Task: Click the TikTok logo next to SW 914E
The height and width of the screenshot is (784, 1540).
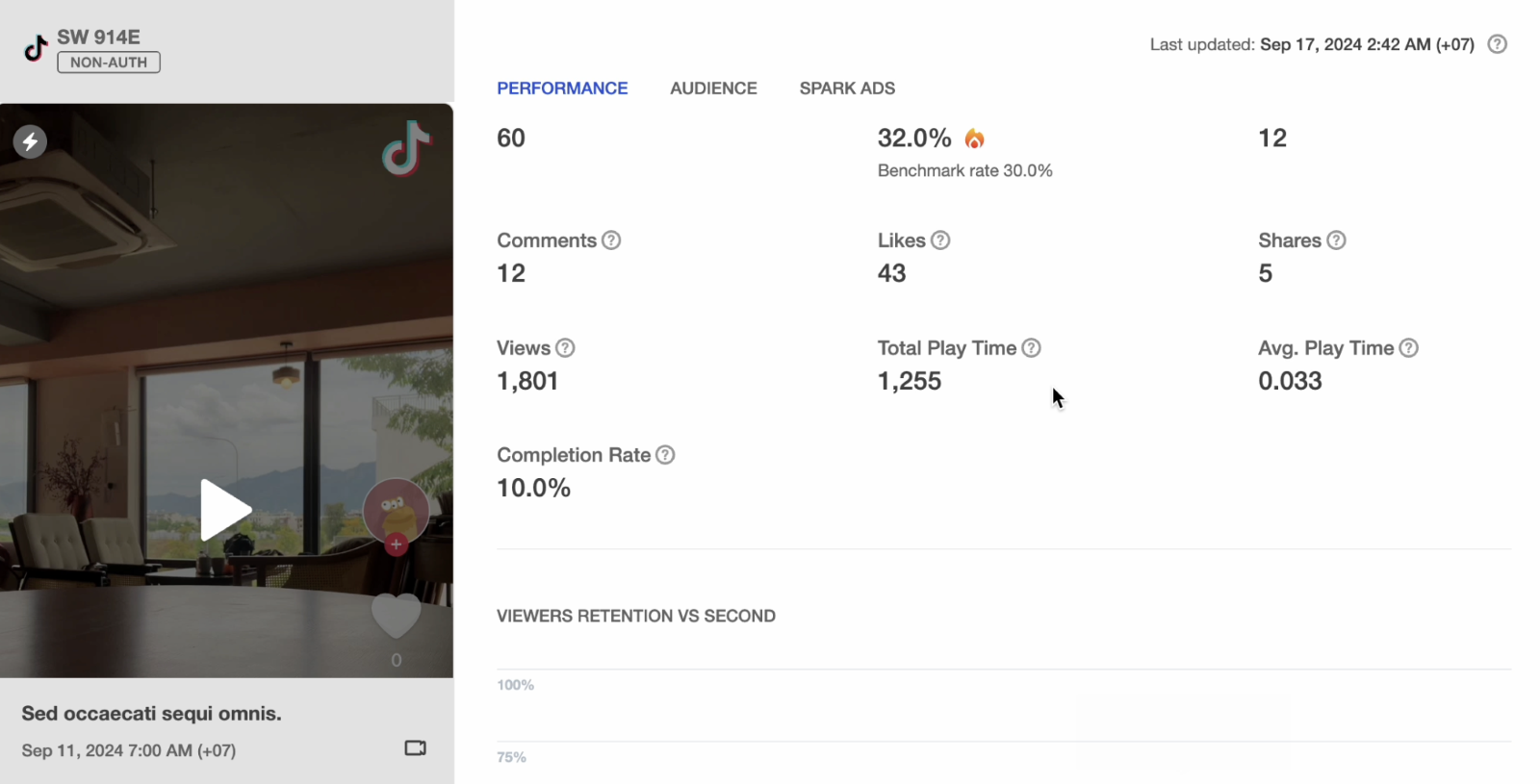Action: (36, 48)
